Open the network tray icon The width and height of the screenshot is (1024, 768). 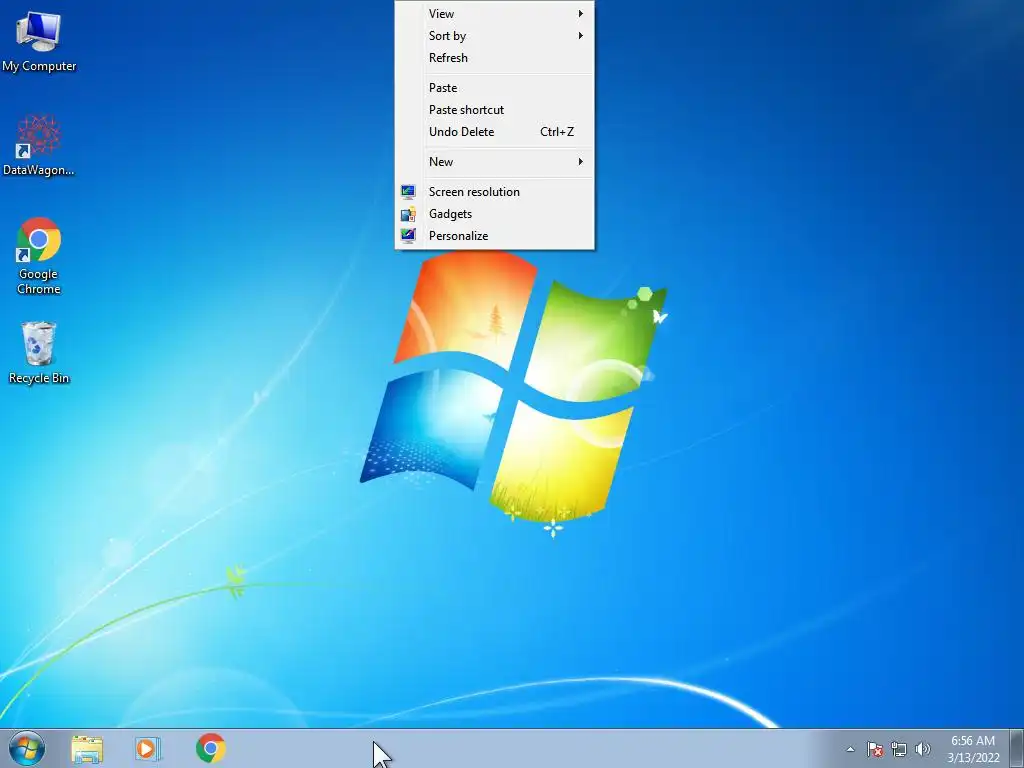click(x=899, y=749)
